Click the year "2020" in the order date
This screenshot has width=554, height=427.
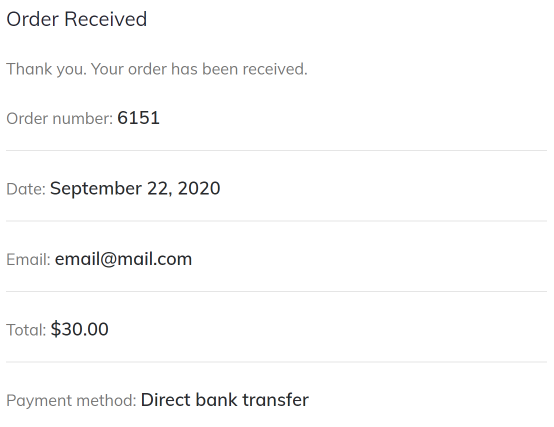(x=199, y=189)
